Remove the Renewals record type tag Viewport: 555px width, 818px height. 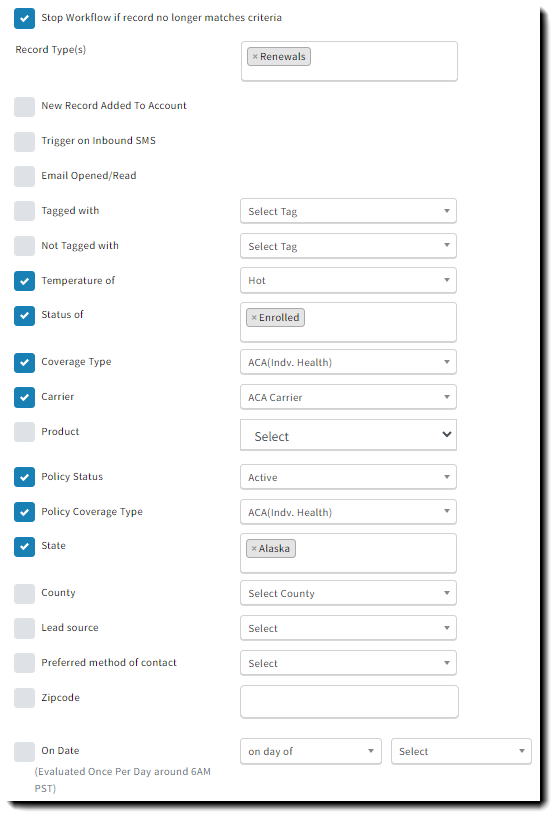[x=255, y=57]
